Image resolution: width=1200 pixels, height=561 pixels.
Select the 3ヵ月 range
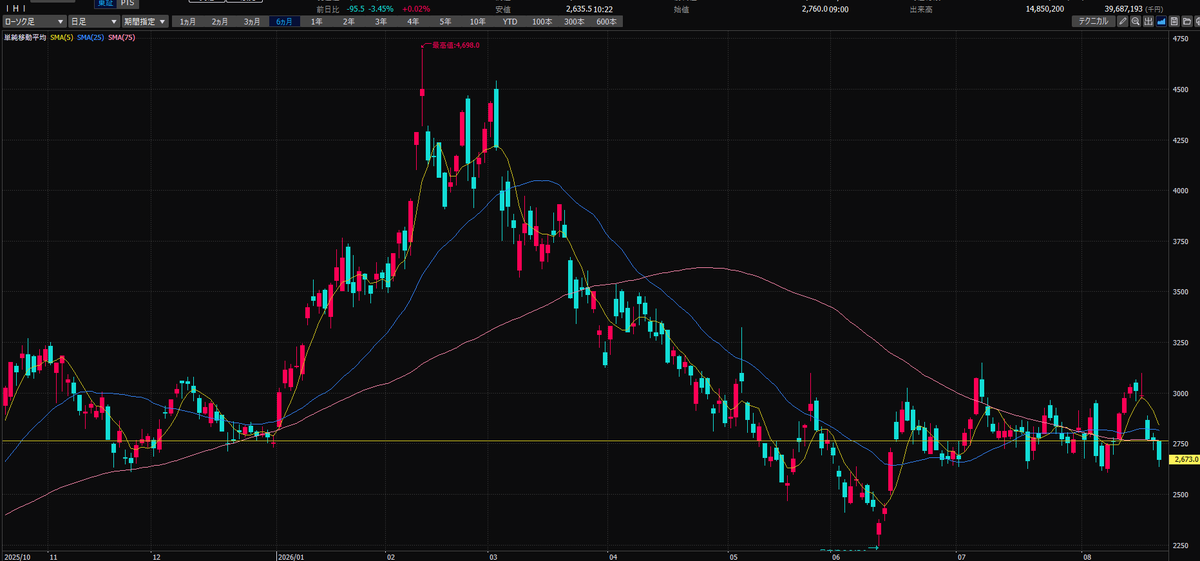[x=253, y=21]
